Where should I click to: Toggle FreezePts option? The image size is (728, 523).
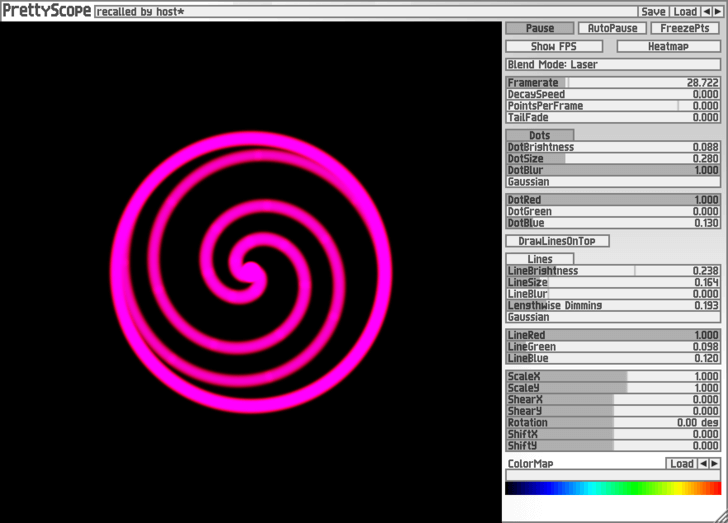click(x=685, y=28)
